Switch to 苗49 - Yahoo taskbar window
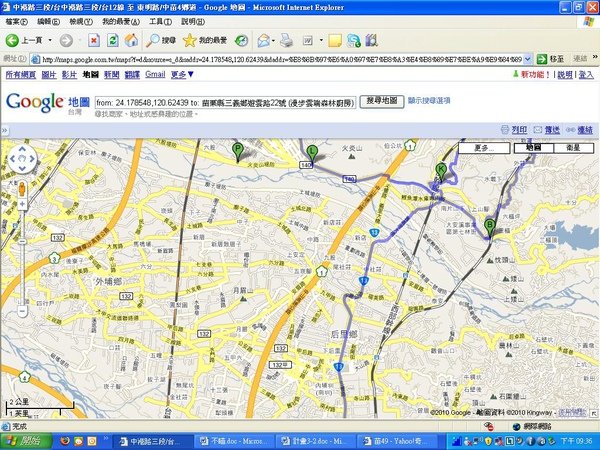Image resolution: width=600 pixels, height=450 pixels. coord(396,441)
